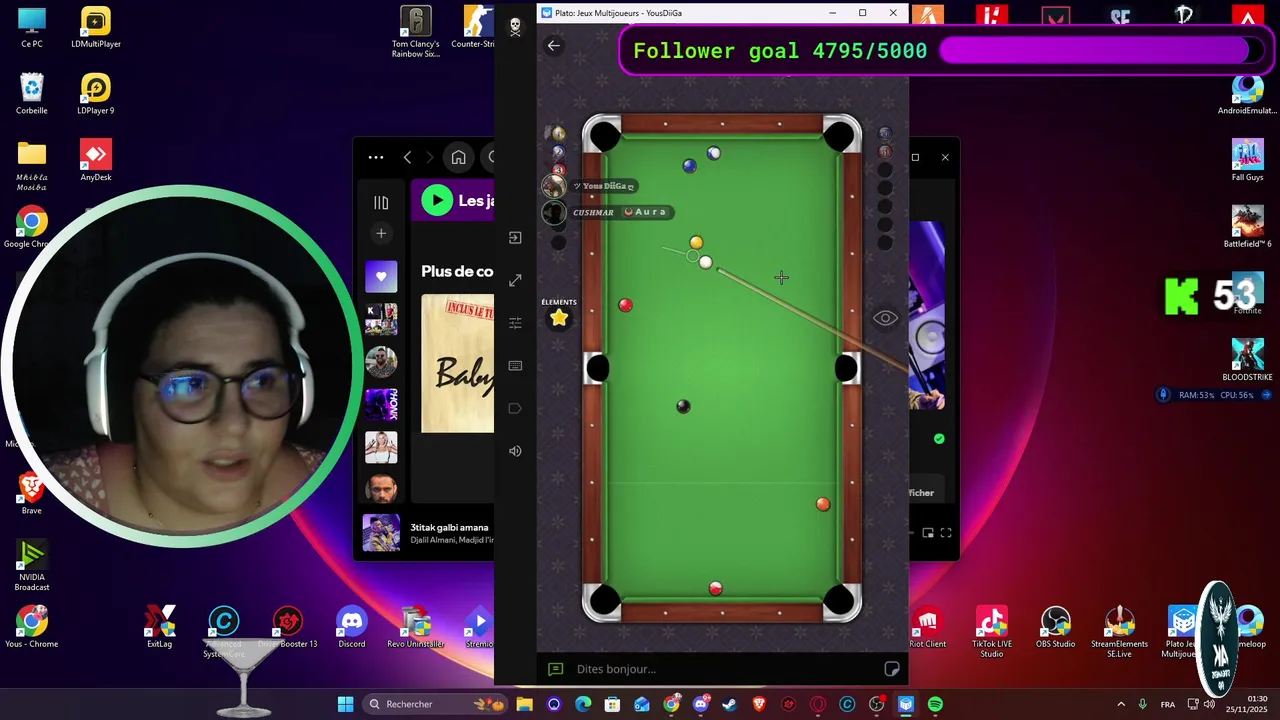Click CUSHMAR opponent avatar

[554, 212]
